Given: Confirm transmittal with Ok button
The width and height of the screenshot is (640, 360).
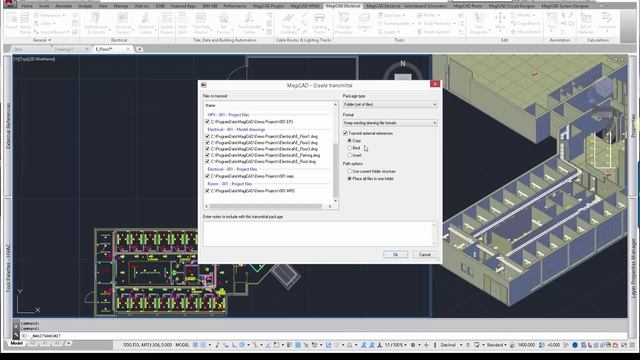Looking at the screenshot, I should tap(395, 254).
